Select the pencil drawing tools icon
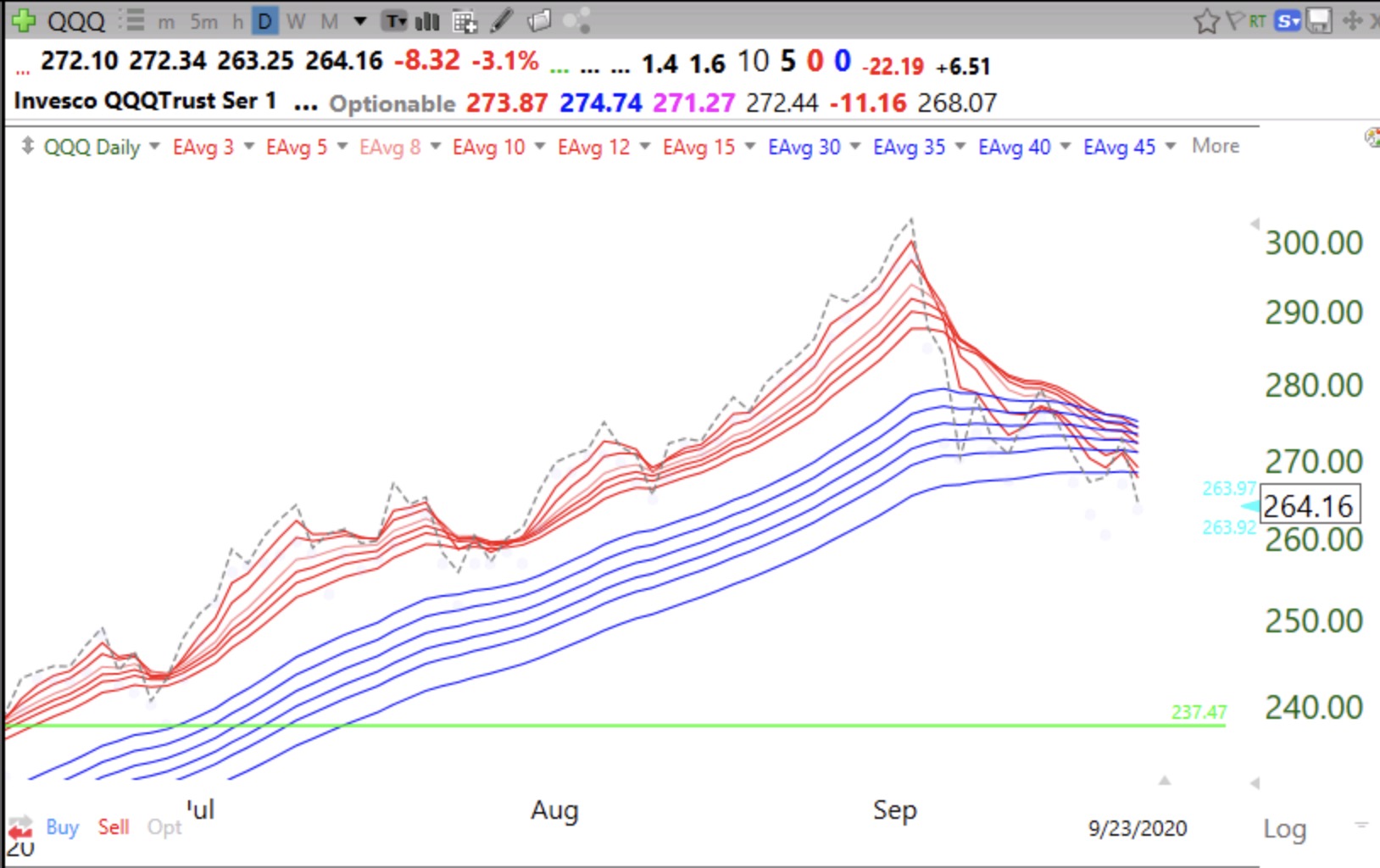This screenshot has width=1380, height=868. (x=502, y=20)
